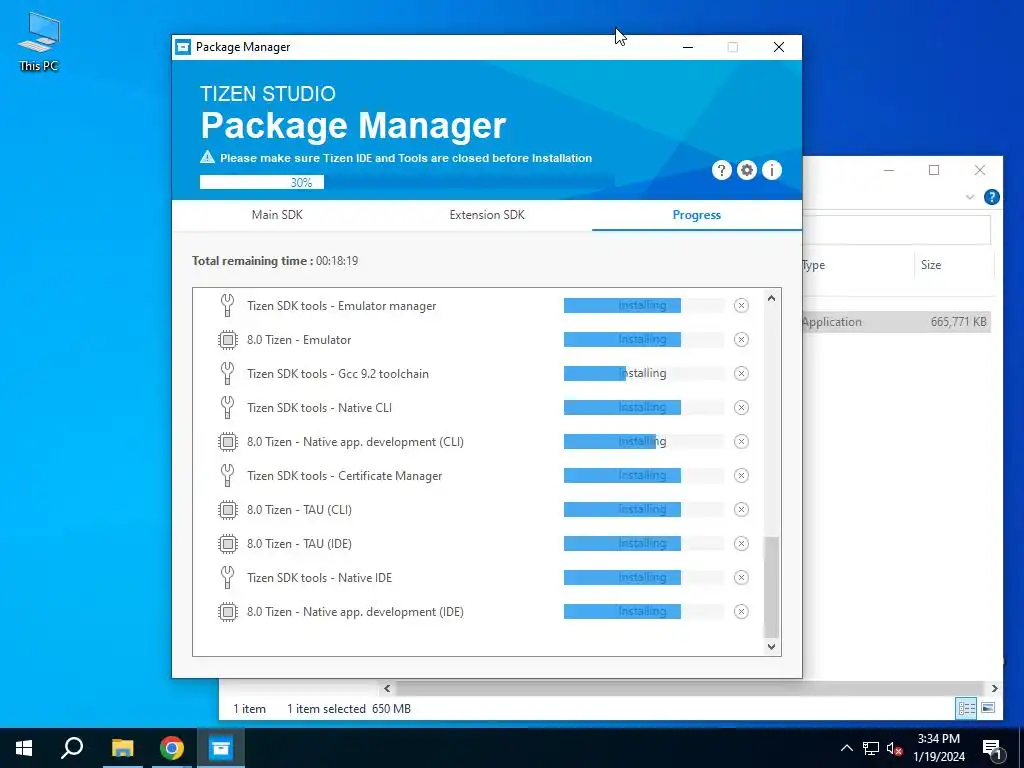Open This PC desktop icon

point(39,42)
